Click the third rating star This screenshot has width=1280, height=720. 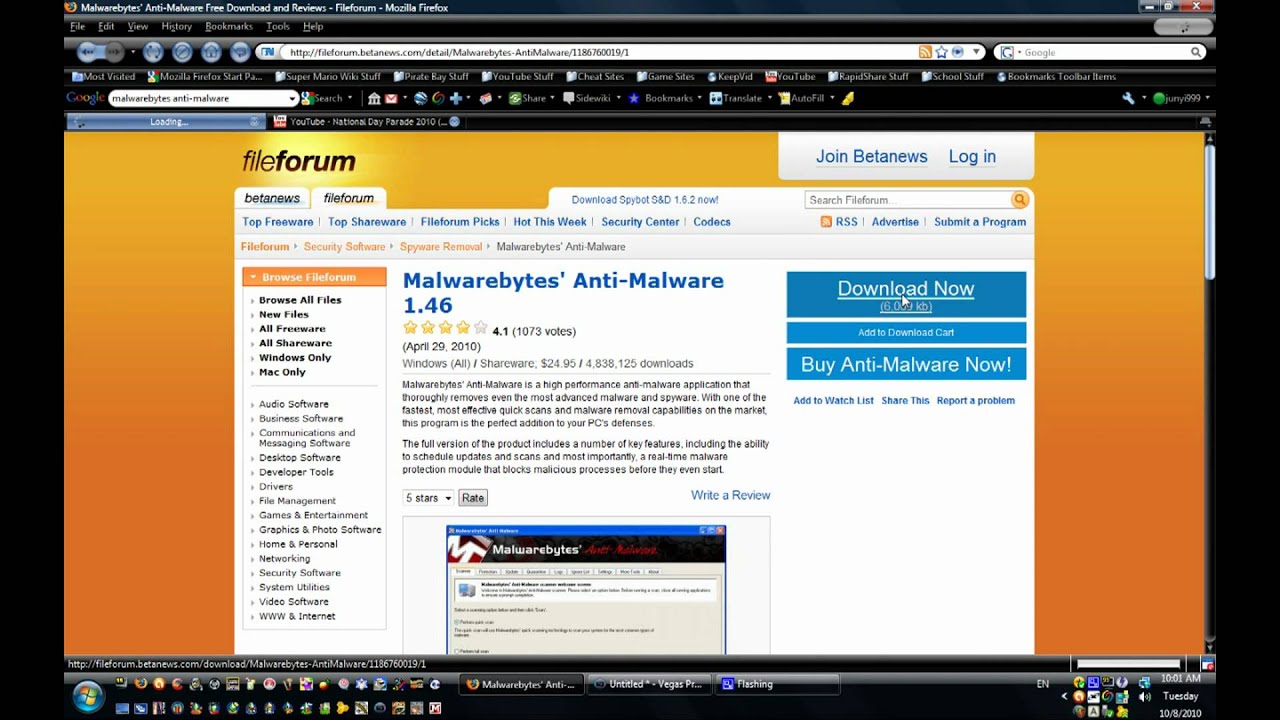click(445, 328)
